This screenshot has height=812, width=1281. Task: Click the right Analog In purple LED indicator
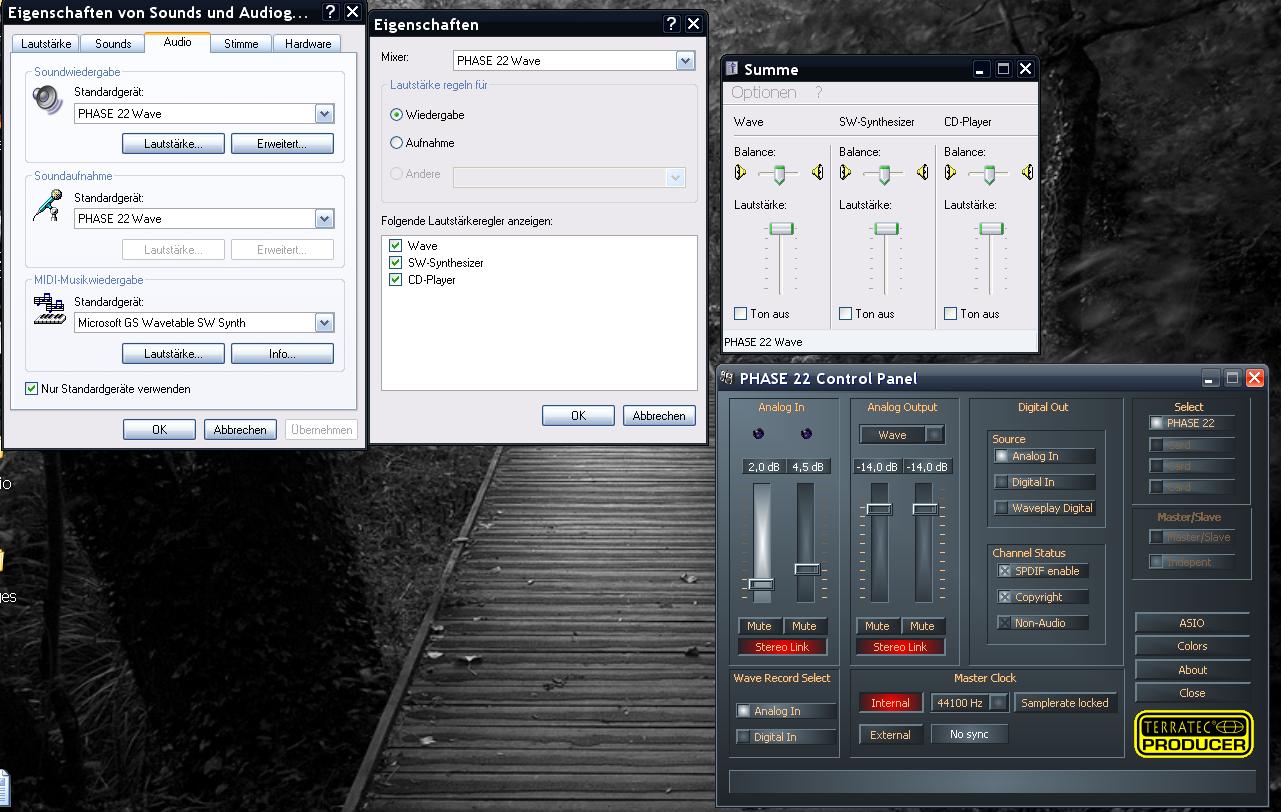(x=806, y=433)
